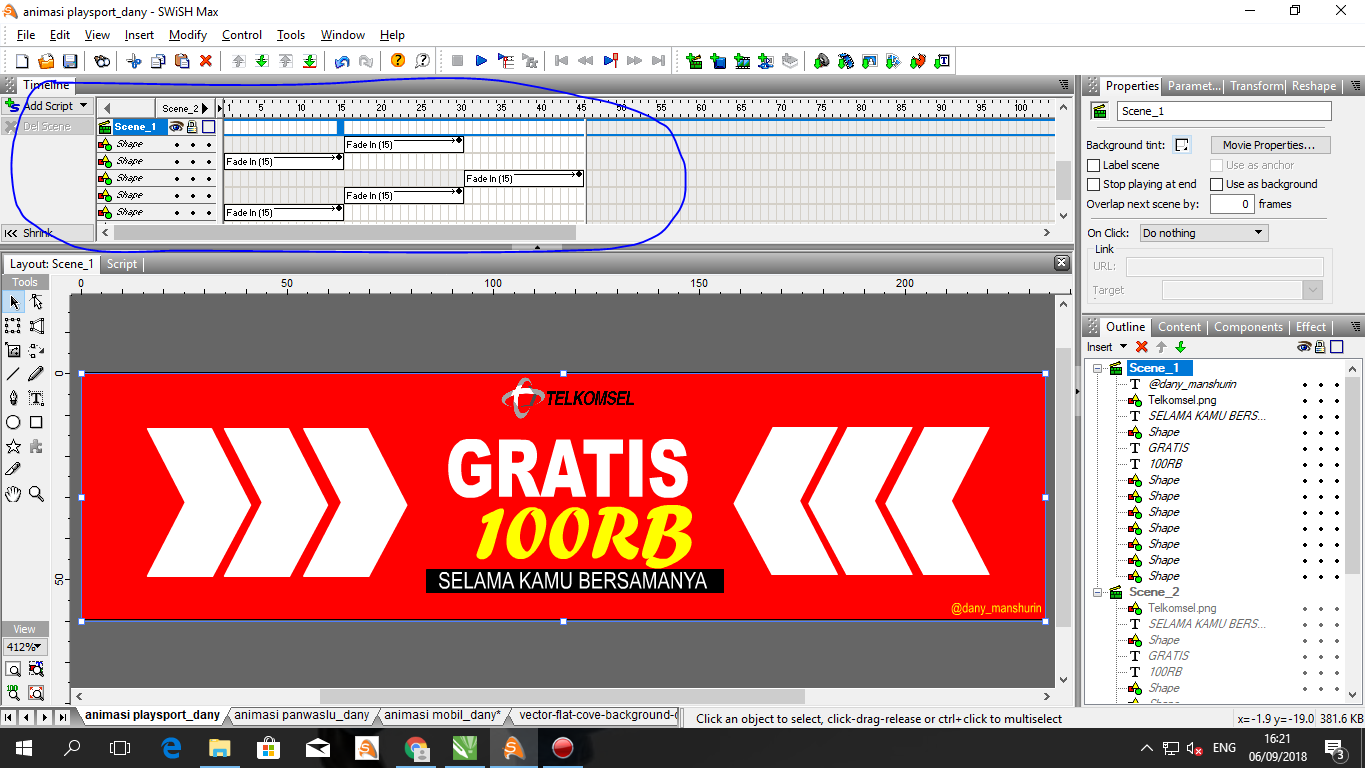Click the red X delete icon in Outline
Viewport: 1365px width, 768px height.
1142,347
